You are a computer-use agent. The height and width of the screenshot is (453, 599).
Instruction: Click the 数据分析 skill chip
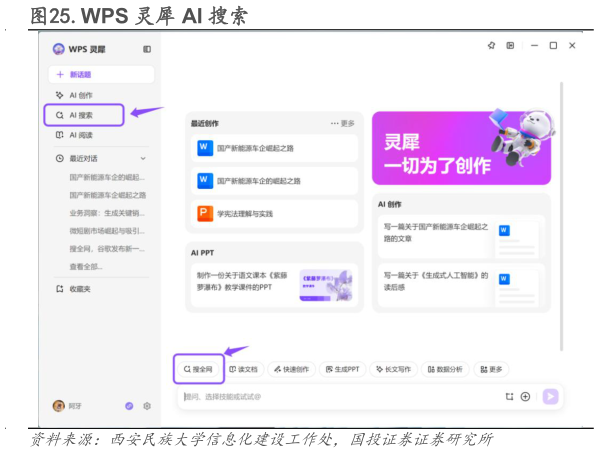445,369
